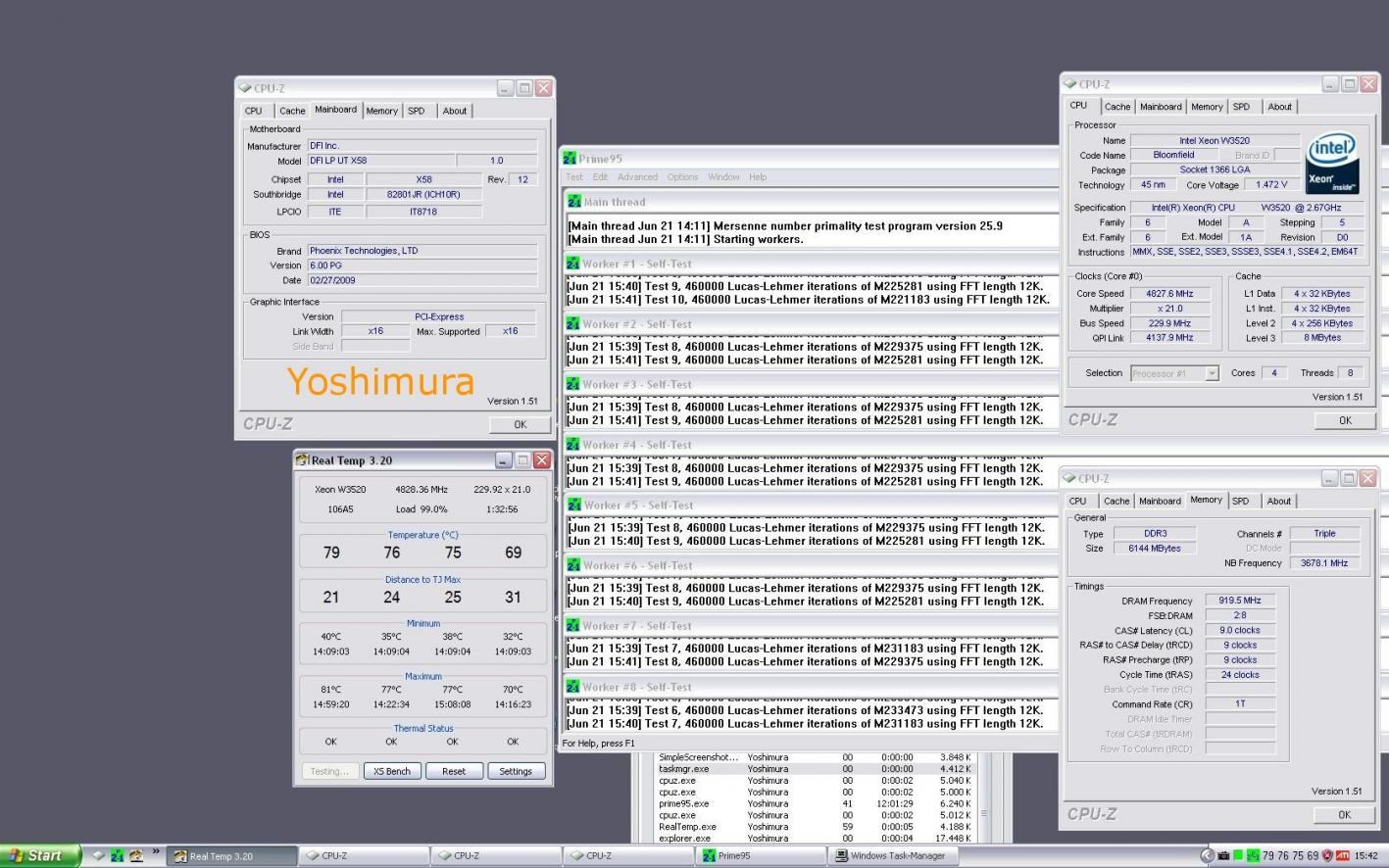Open Real Temp Settings button
Screen dimensions: 1389x868
[x=516, y=771]
